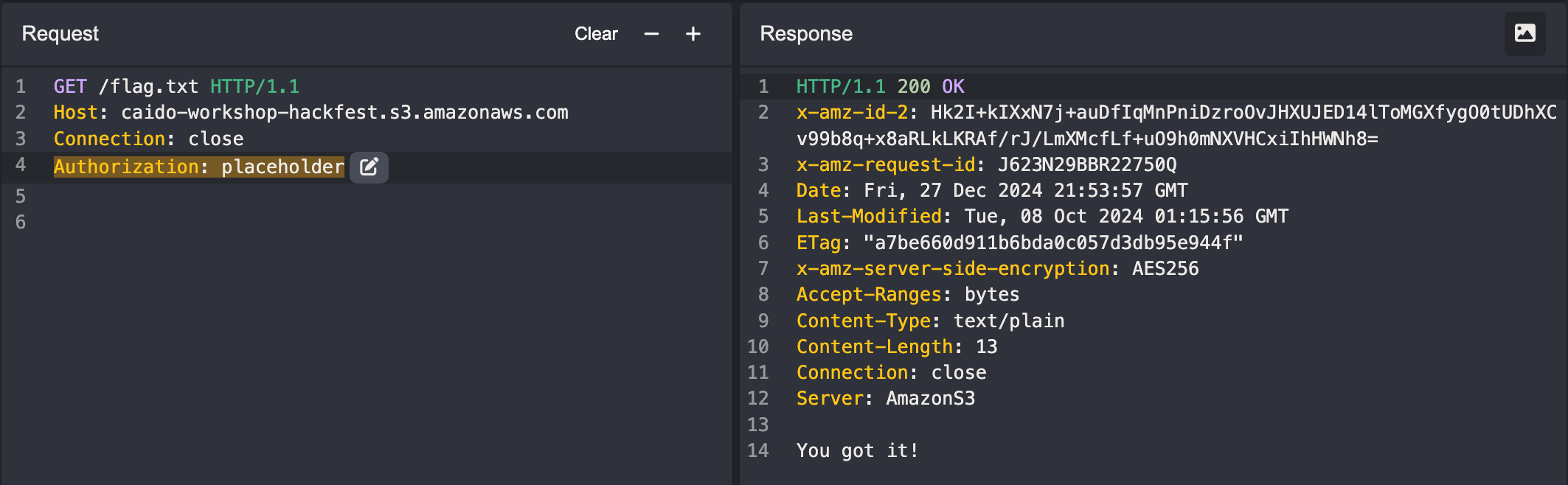Click the 'You got it!' response body
Screen dimensions: 1568x485
[858, 450]
